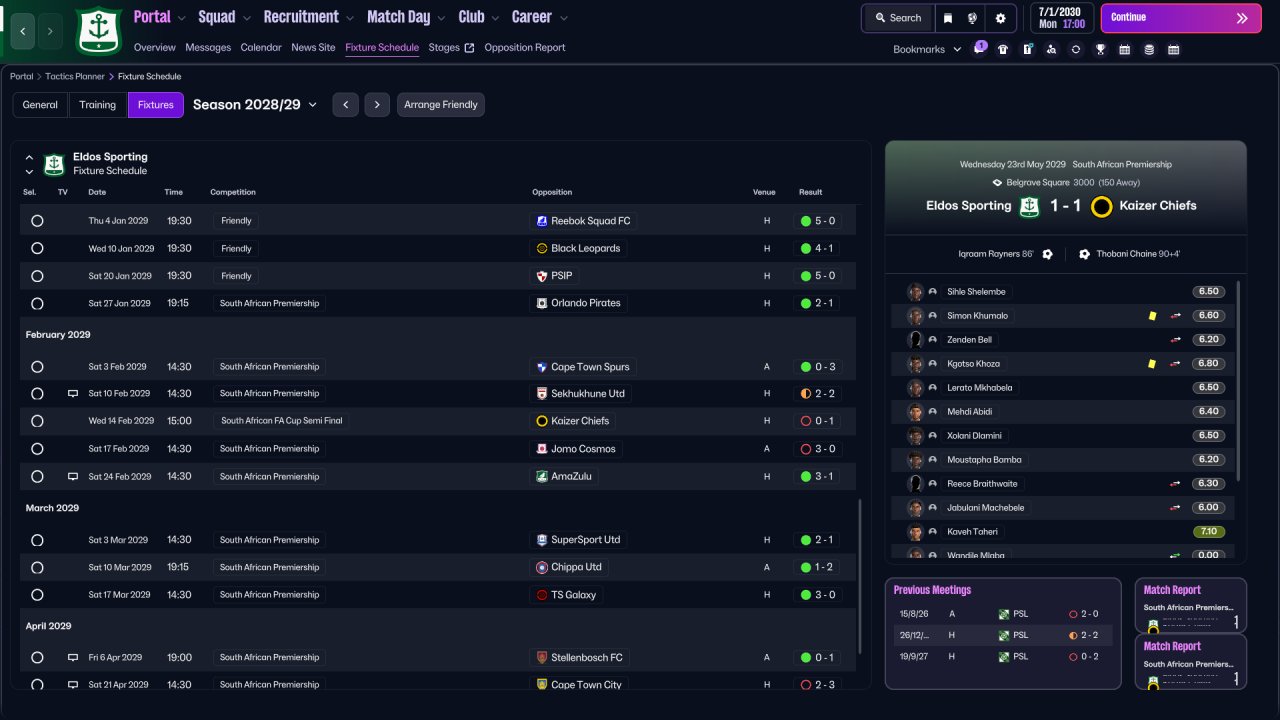Click the TV icon on Sat 24 Feb 2029 row
The image size is (1280, 720).
coord(73,477)
